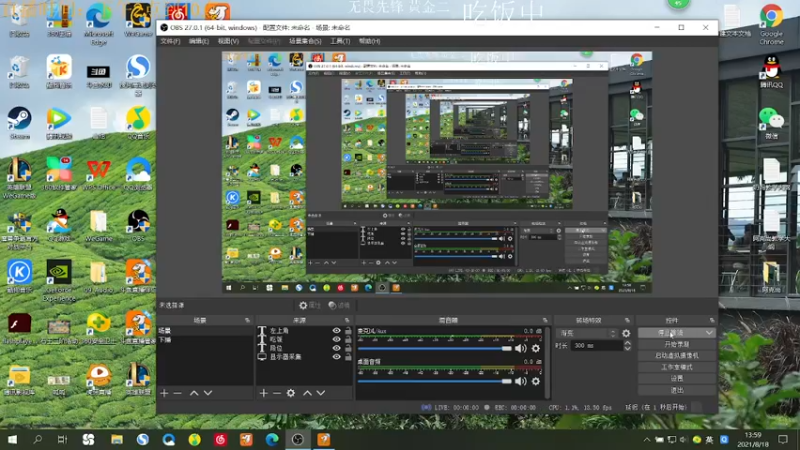Open Google Chrome desktop icon

coord(771,24)
